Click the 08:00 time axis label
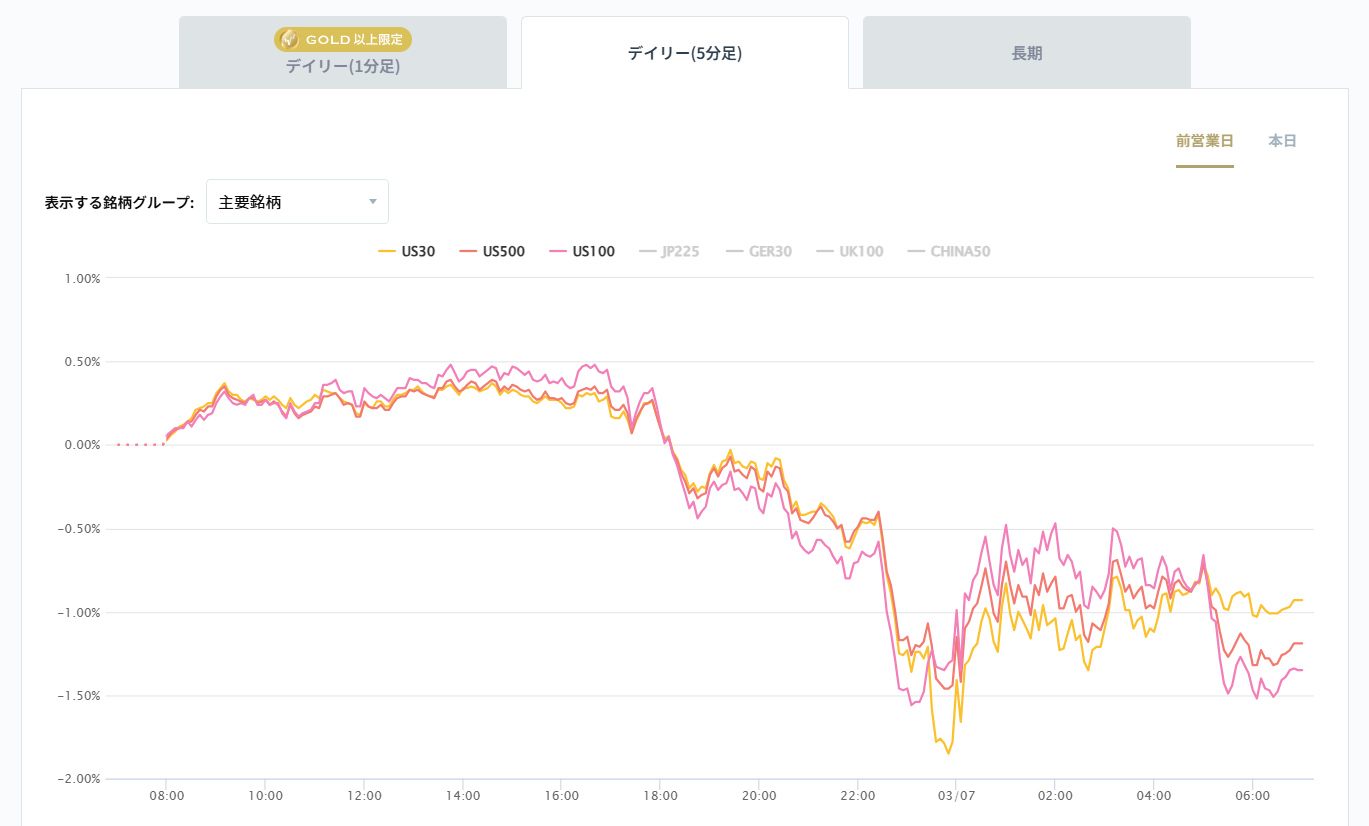The width and height of the screenshot is (1369, 826). (x=166, y=796)
